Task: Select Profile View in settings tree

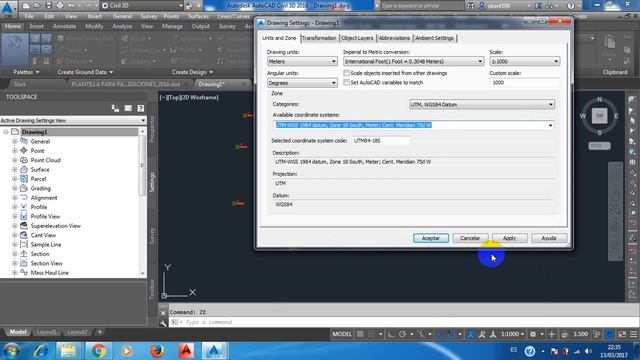Action: pyautogui.click(x=45, y=216)
